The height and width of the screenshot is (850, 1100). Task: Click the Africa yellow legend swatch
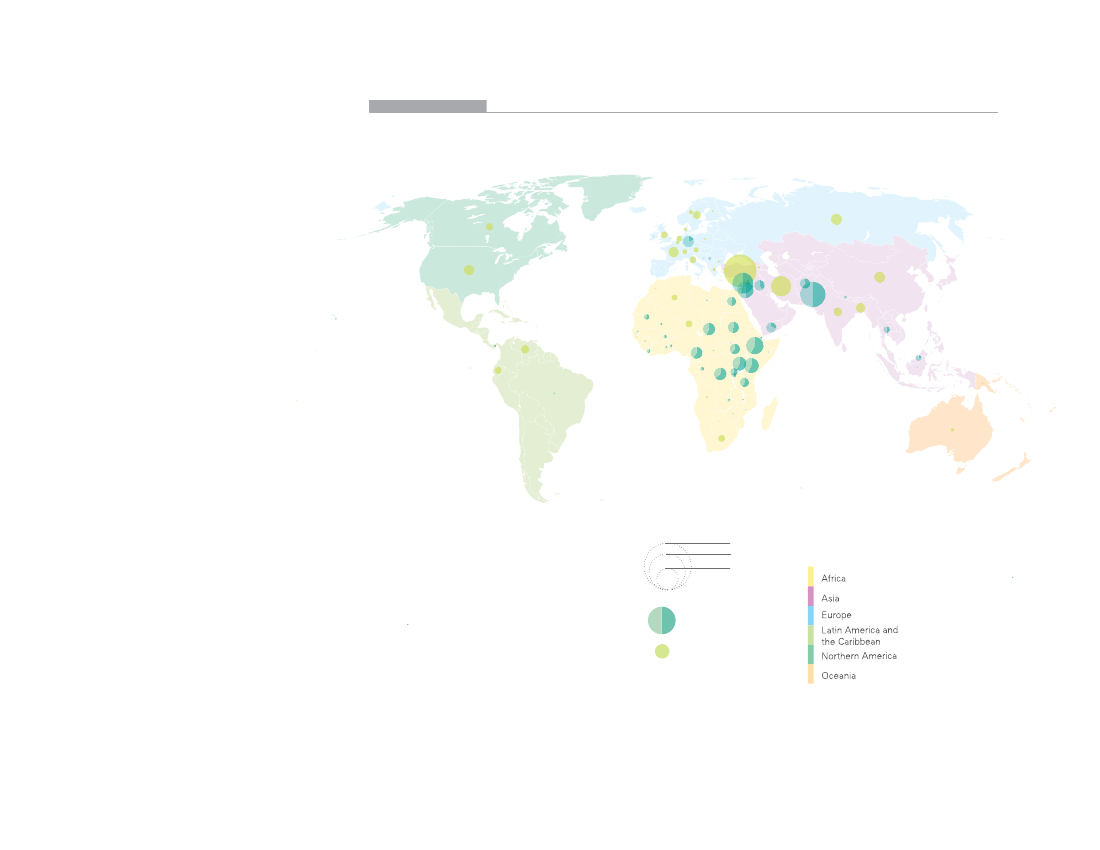[x=810, y=576]
